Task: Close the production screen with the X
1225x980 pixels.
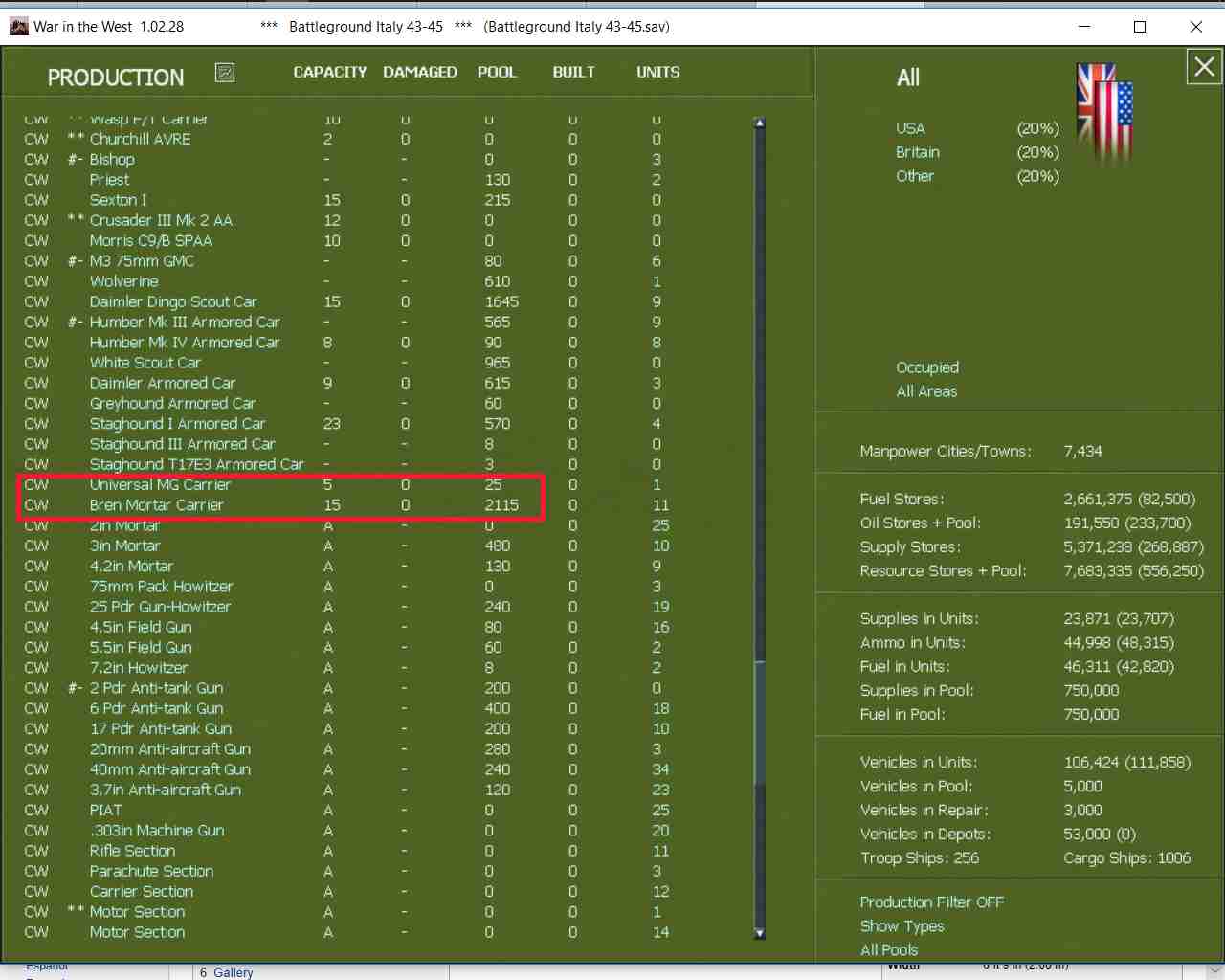Action: 1204,67
